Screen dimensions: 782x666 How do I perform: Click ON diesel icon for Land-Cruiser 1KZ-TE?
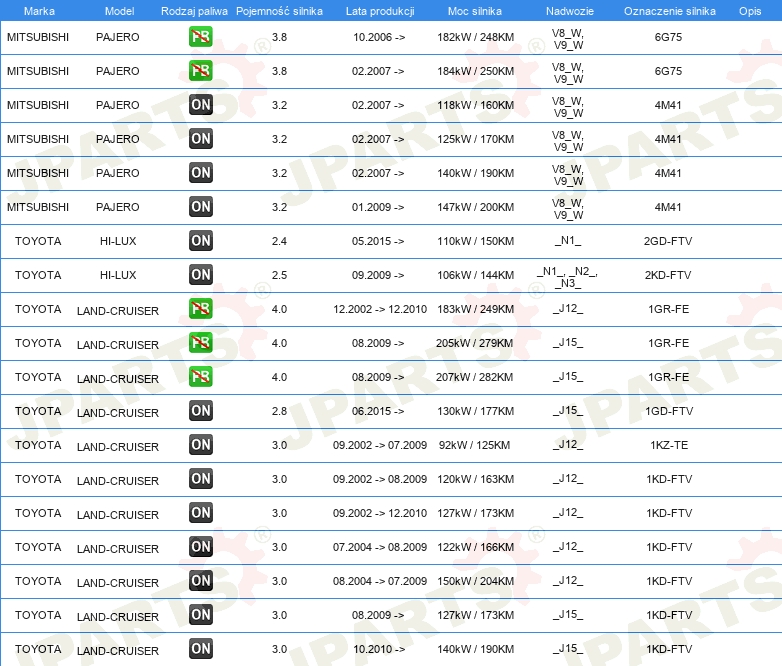point(200,444)
